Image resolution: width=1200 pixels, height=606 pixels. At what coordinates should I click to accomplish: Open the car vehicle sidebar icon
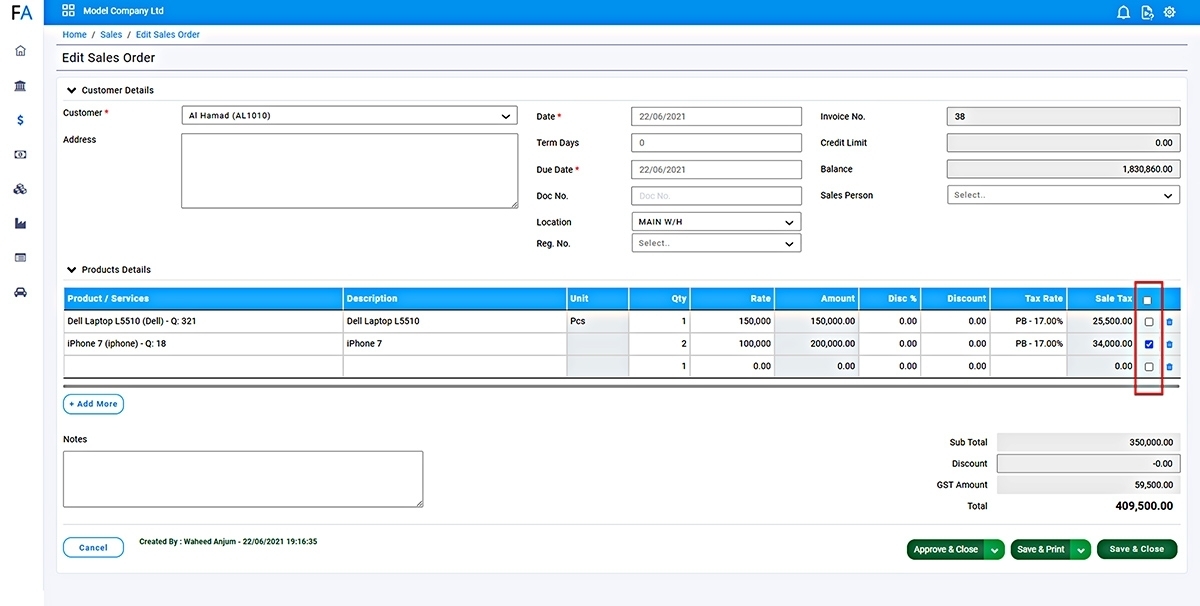pyautogui.click(x=21, y=292)
